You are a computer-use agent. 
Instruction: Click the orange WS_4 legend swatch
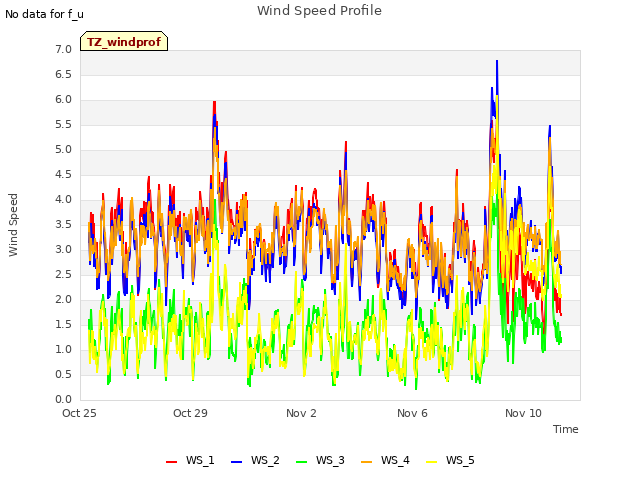[367, 462]
